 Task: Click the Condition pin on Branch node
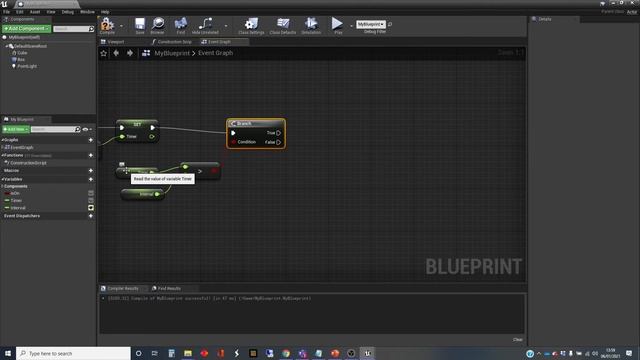point(233,142)
